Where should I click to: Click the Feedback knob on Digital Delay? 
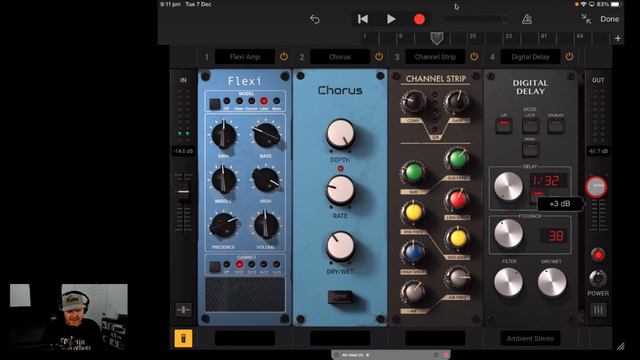508,234
